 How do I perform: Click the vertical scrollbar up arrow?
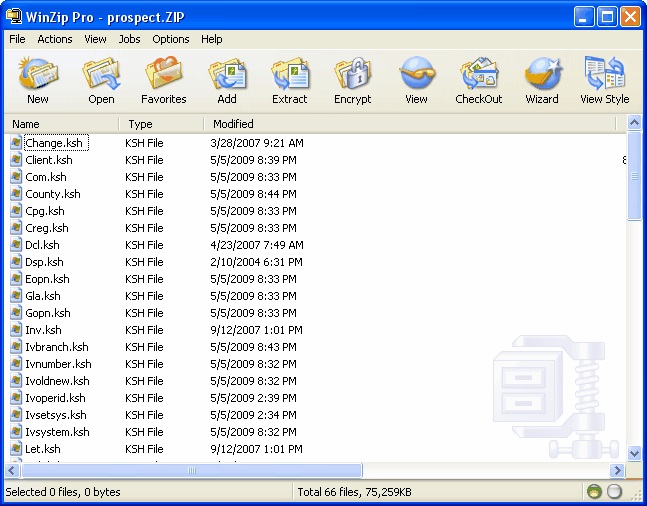click(x=634, y=122)
